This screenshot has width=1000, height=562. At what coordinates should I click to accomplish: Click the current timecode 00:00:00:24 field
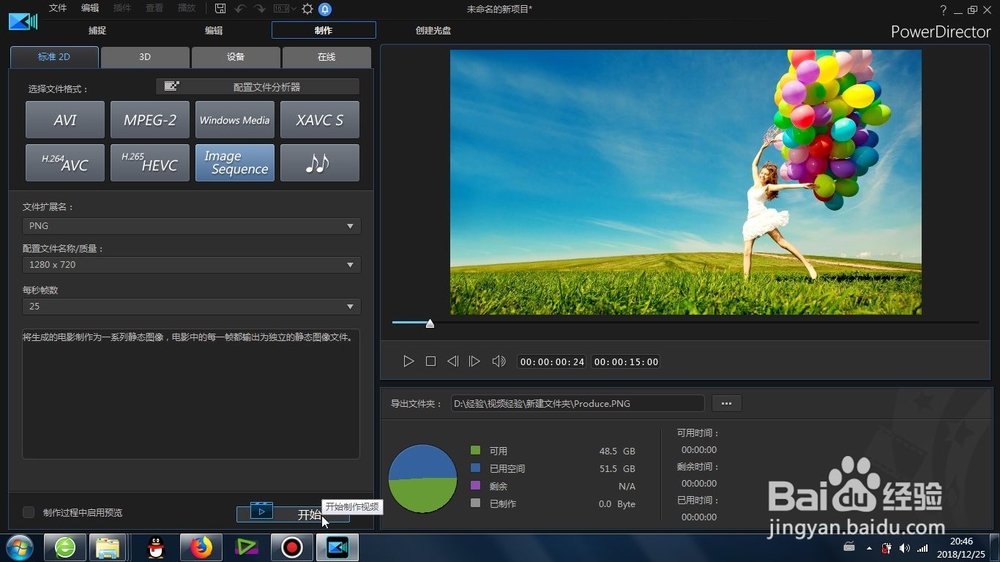pos(552,362)
